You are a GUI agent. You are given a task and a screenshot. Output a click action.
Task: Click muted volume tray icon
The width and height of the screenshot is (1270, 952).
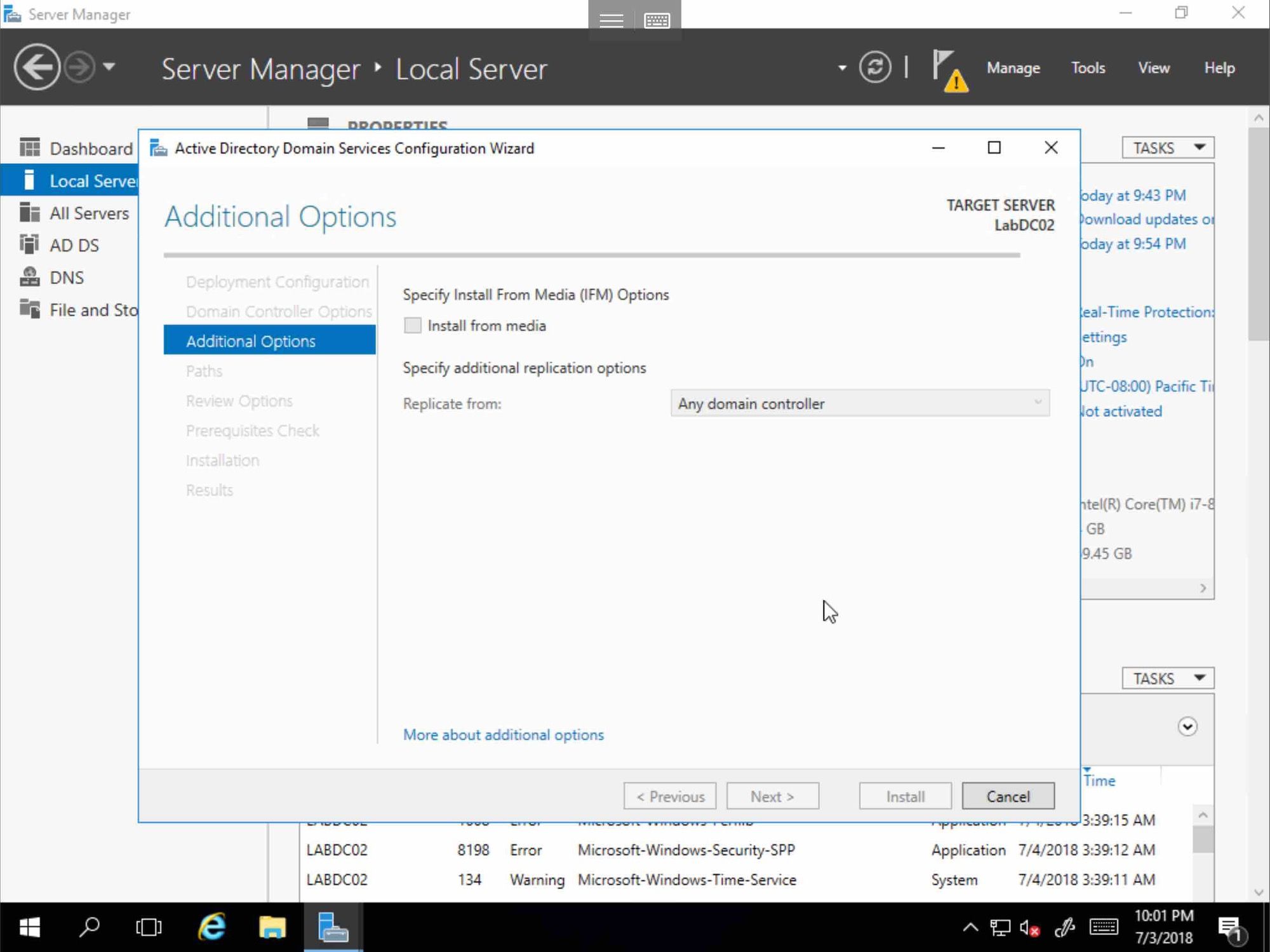click(x=1029, y=928)
